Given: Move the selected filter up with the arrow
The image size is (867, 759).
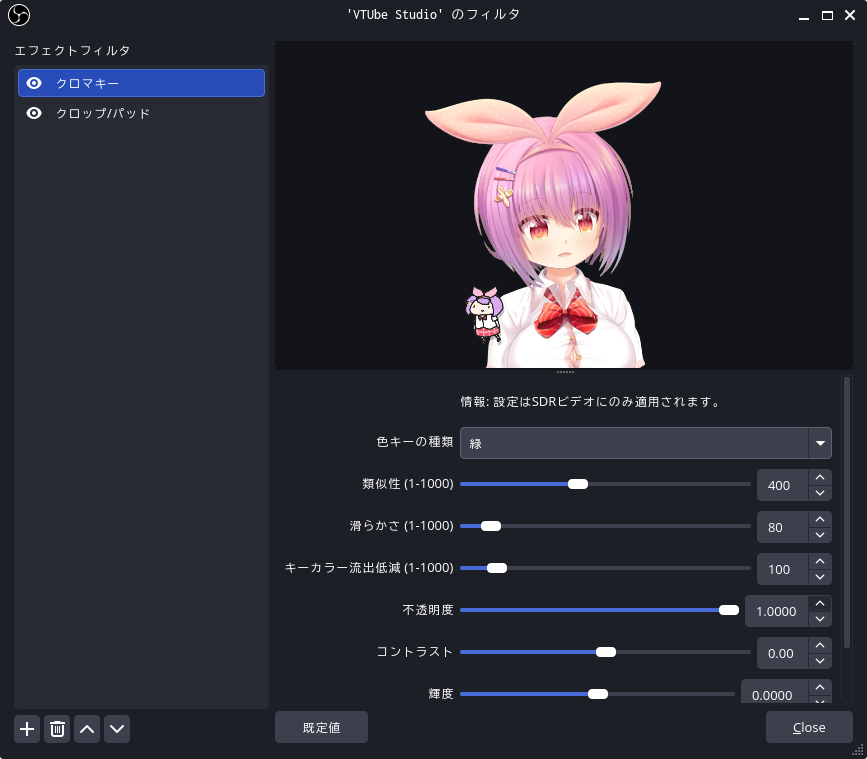Looking at the screenshot, I should (88, 729).
